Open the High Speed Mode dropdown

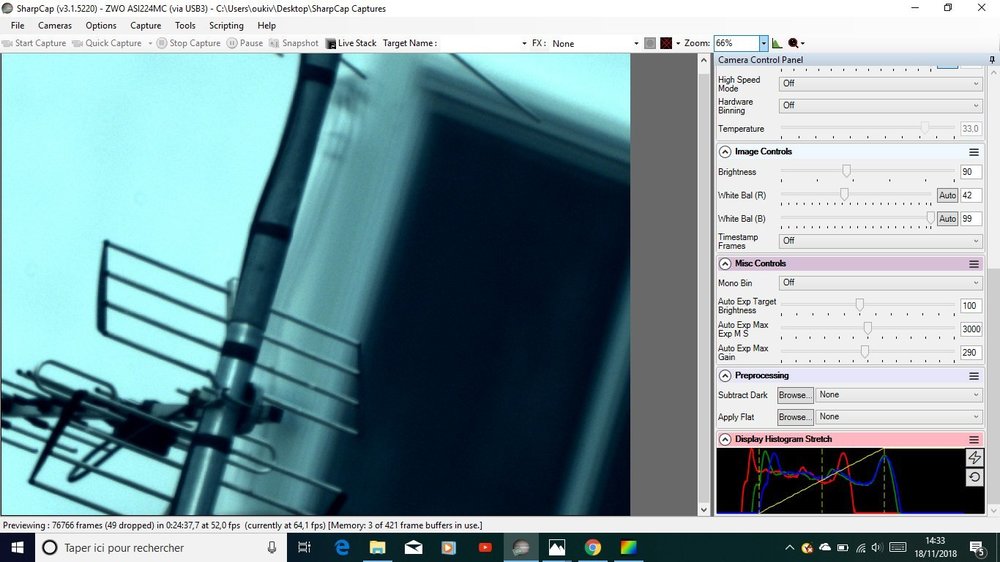(881, 84)
